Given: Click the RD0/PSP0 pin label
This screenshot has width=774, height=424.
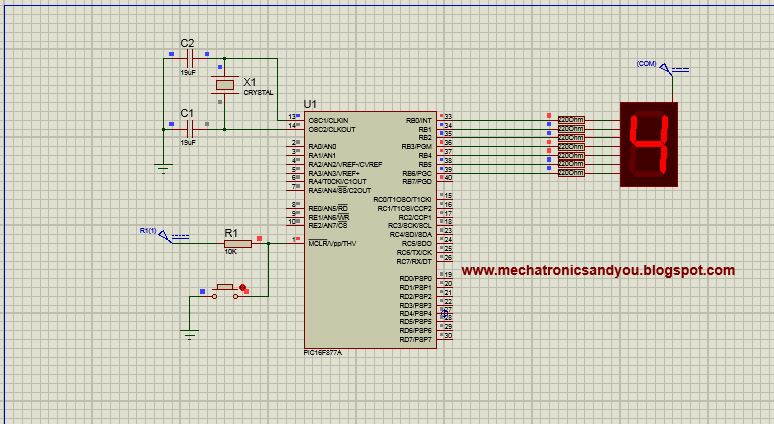Looking at the screenshot, I should point(416,278).
